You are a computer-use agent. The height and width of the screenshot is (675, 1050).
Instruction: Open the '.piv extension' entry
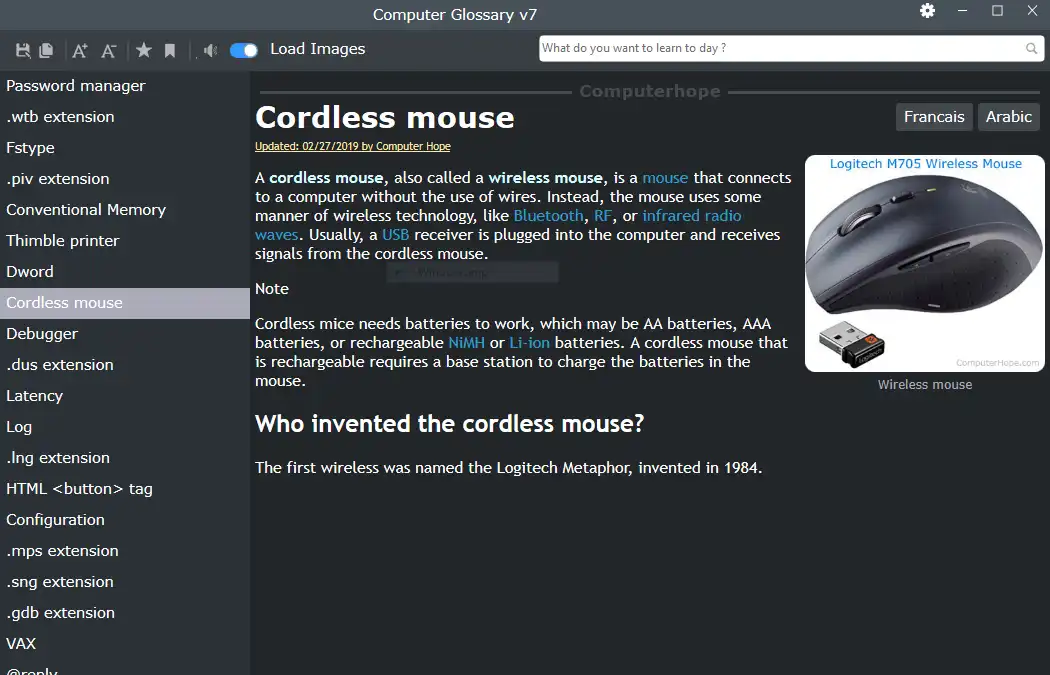pos(125,179)
